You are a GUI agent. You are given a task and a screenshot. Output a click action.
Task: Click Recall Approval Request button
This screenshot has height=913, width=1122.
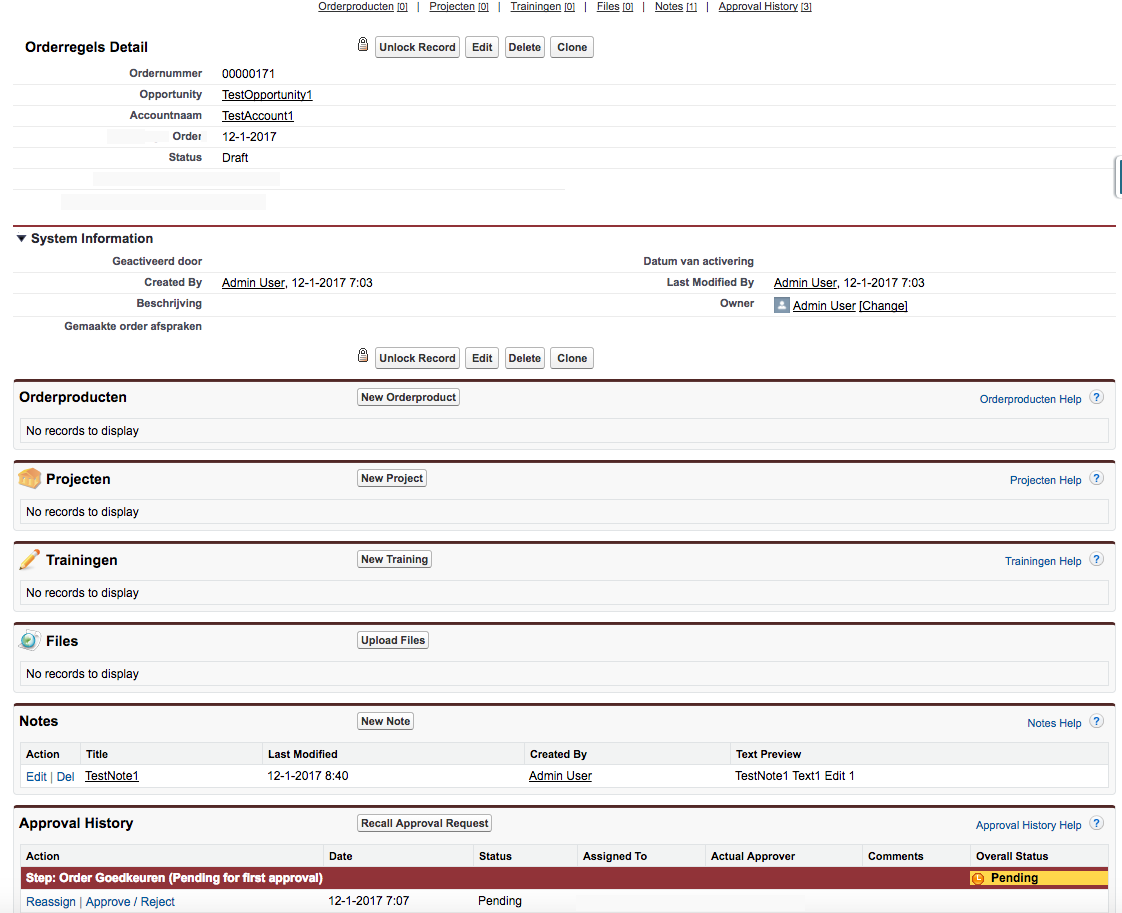coord(424,823)
